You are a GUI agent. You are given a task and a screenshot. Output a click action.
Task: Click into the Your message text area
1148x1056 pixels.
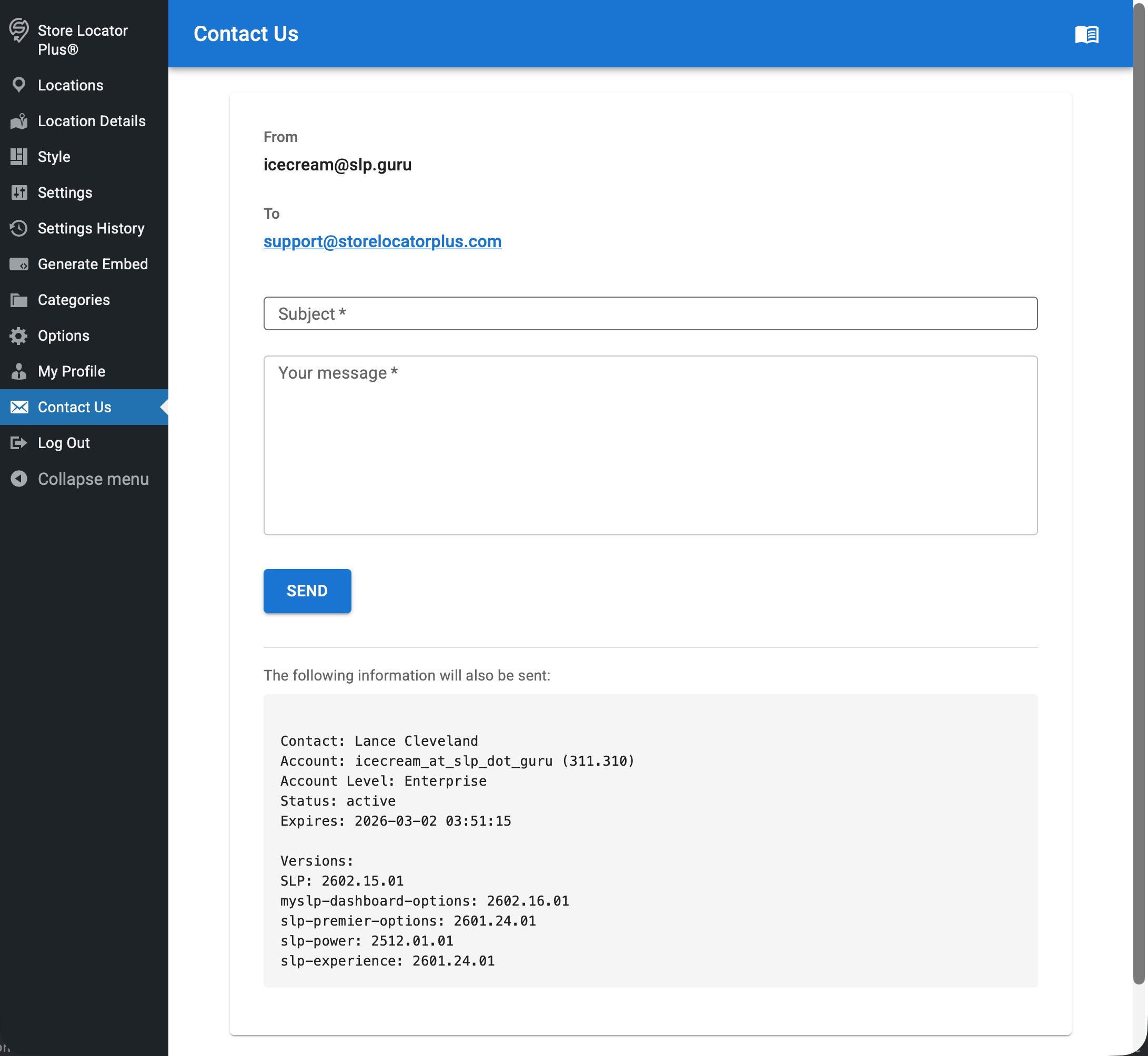650,445
